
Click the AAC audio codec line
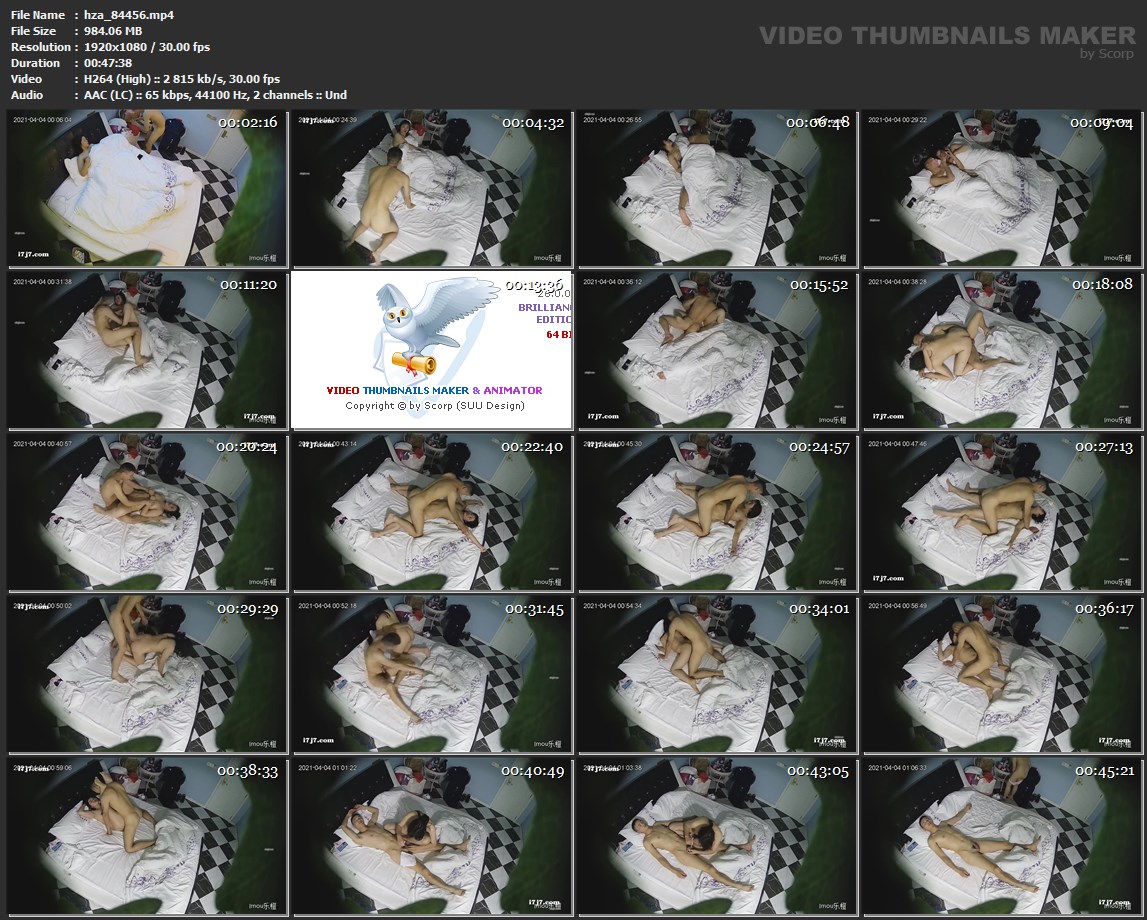(215, 95)
